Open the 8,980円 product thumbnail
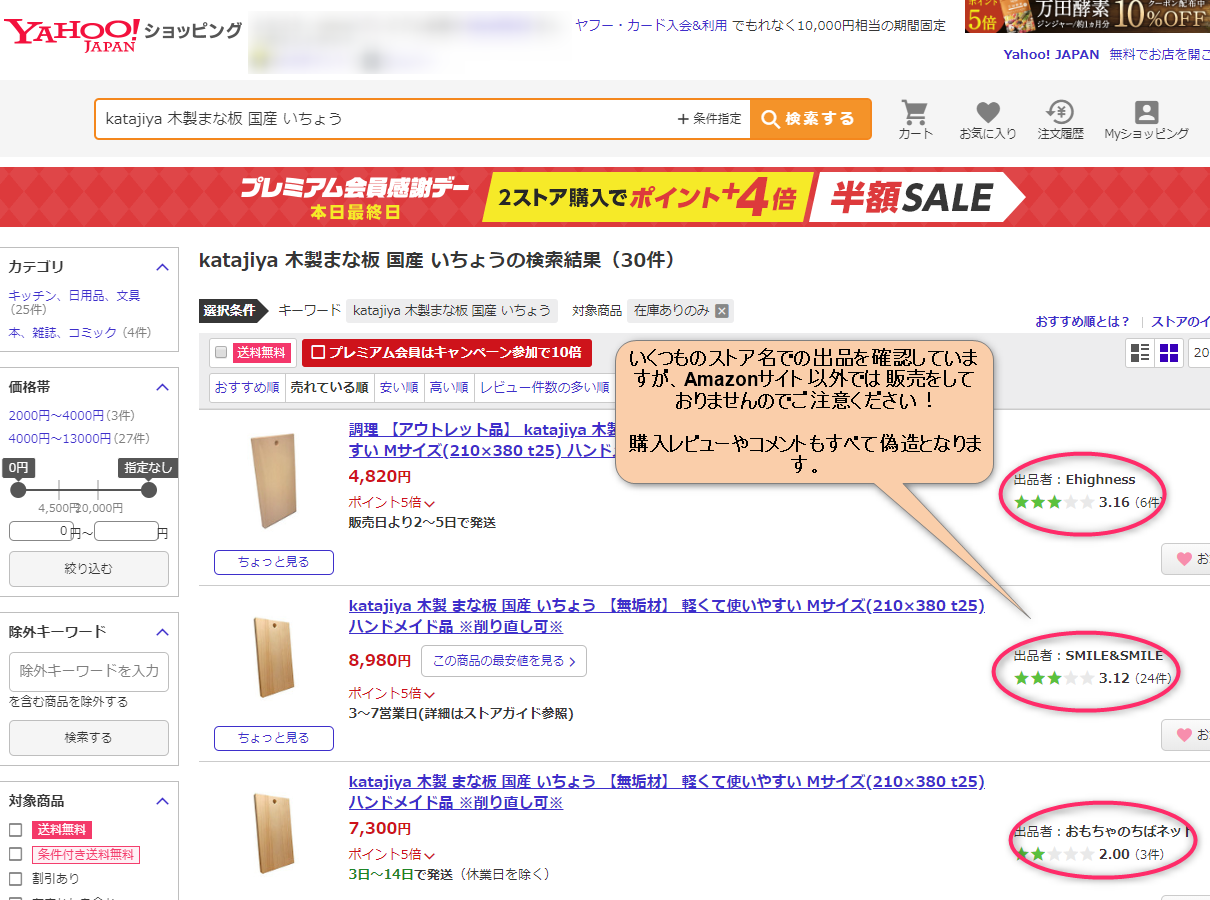Image resolution: width=1210 pixels, height=900 pixels. [x=274, y=655]
